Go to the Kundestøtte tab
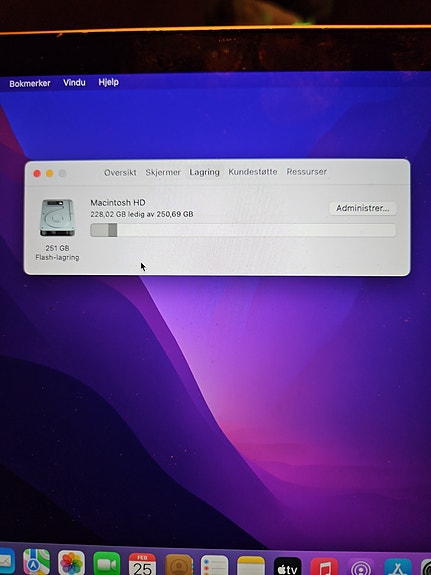 coord(253,172)
